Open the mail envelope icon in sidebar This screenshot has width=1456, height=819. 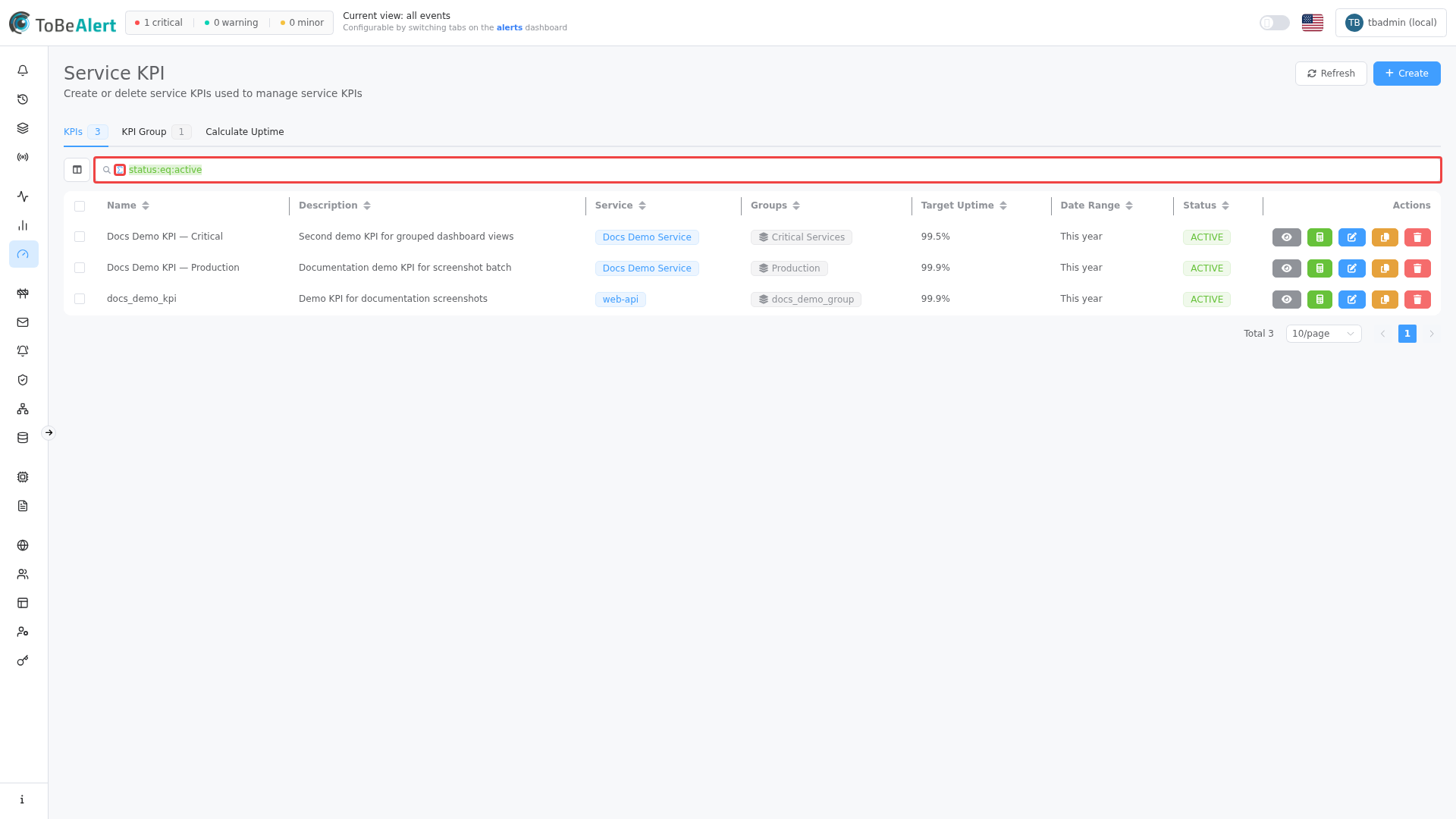coord(23,322)
